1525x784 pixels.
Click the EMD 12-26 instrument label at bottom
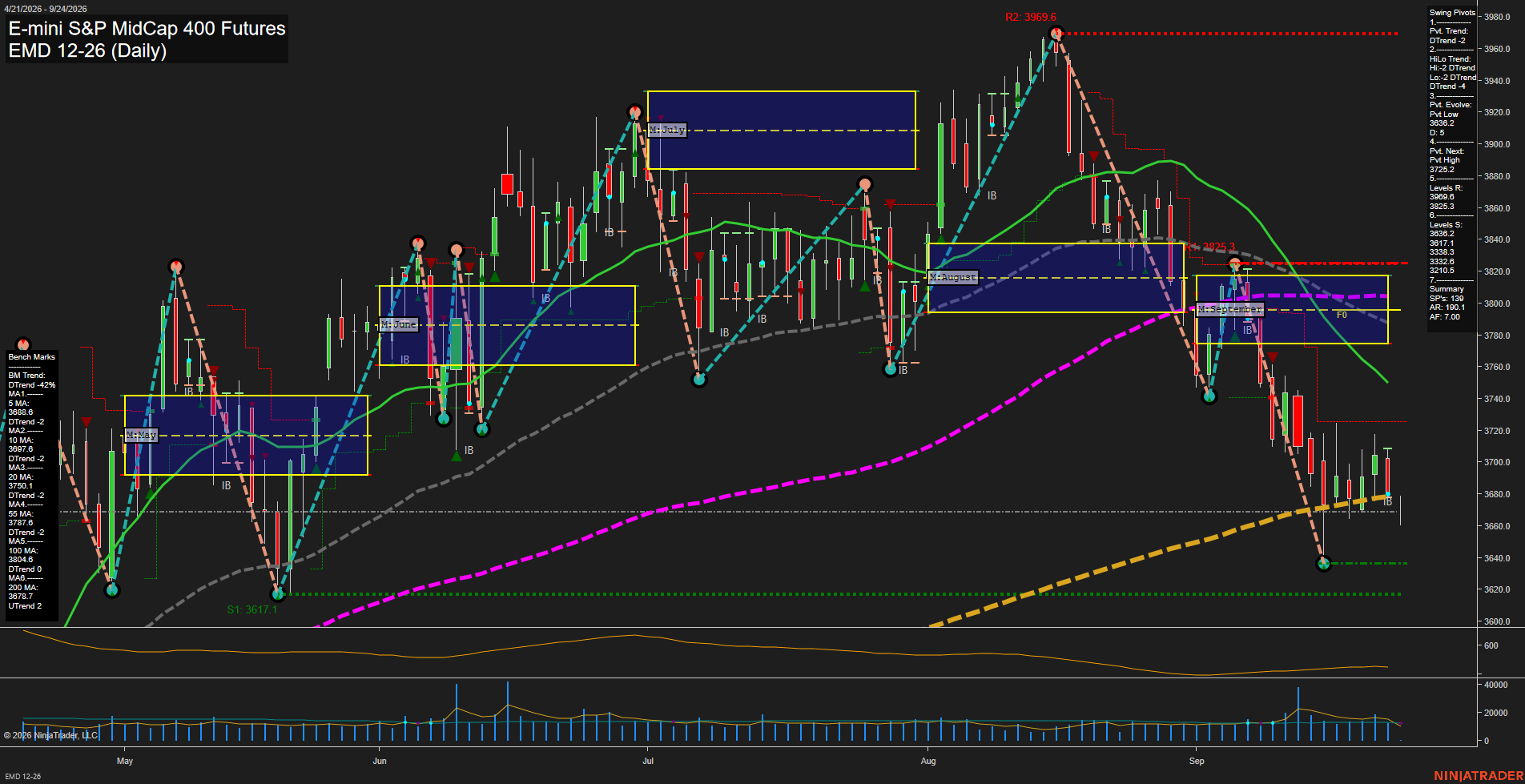point(22,777)
